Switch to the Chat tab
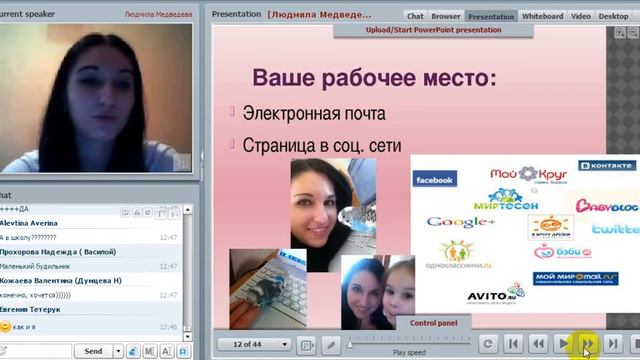 415,16
